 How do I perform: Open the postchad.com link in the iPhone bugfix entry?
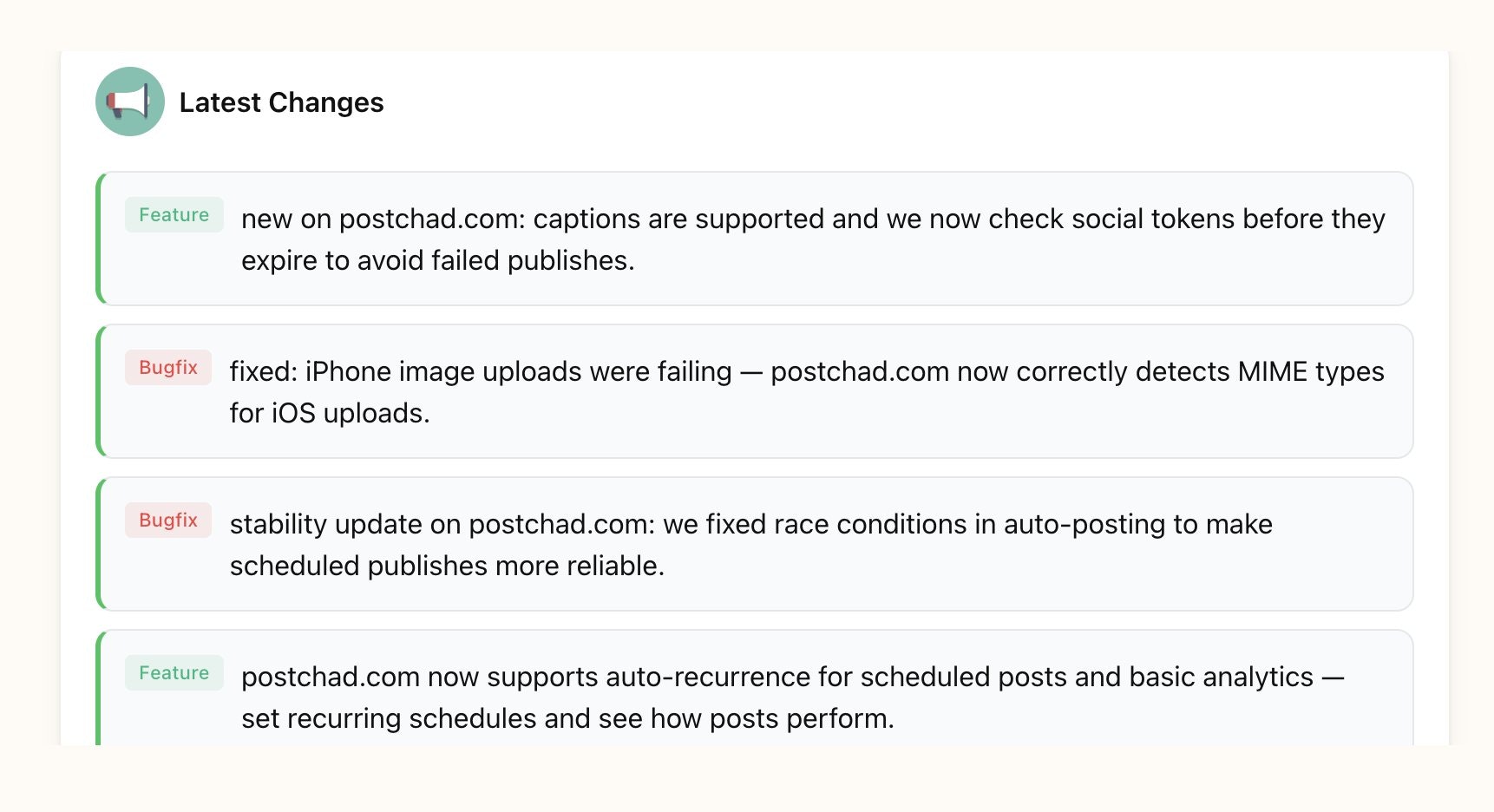[x=859, y=372]
